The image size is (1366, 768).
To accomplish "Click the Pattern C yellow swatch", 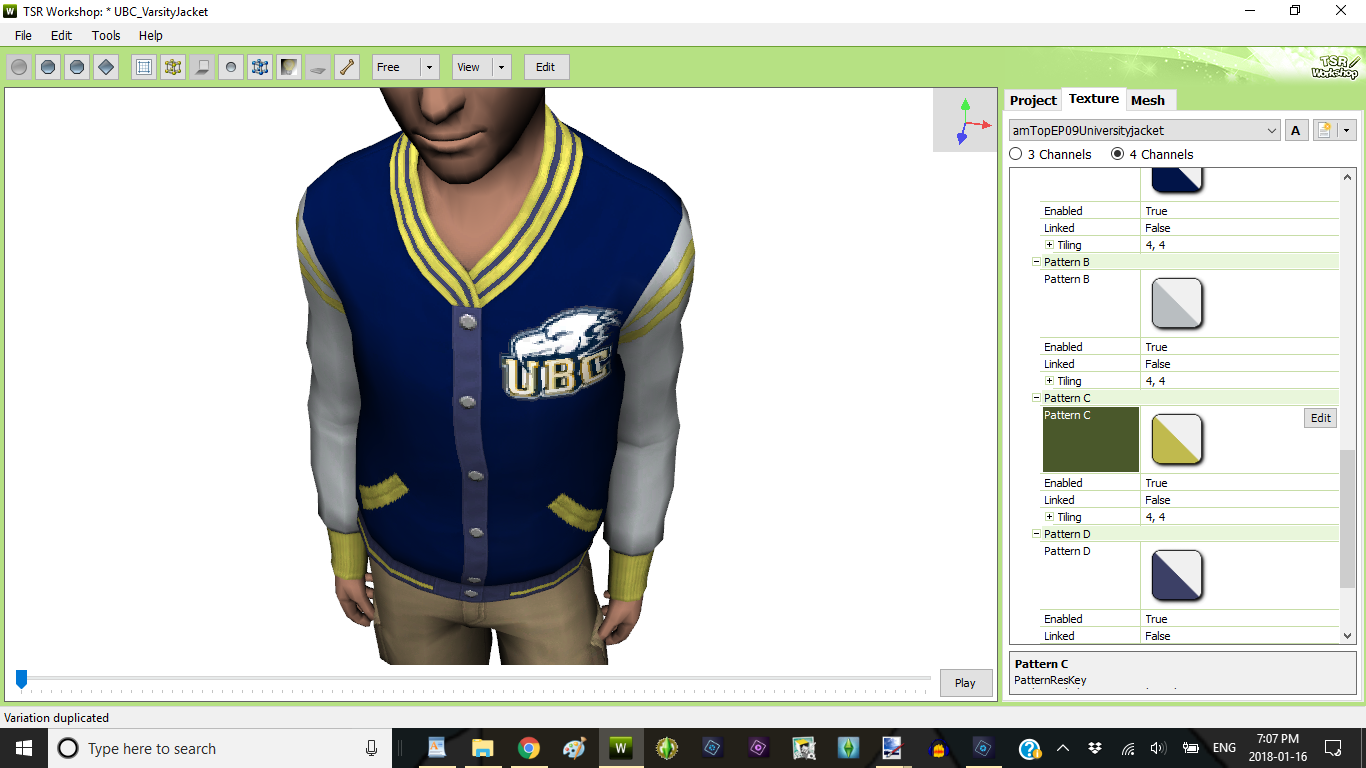I will [x=1178, y=440].
